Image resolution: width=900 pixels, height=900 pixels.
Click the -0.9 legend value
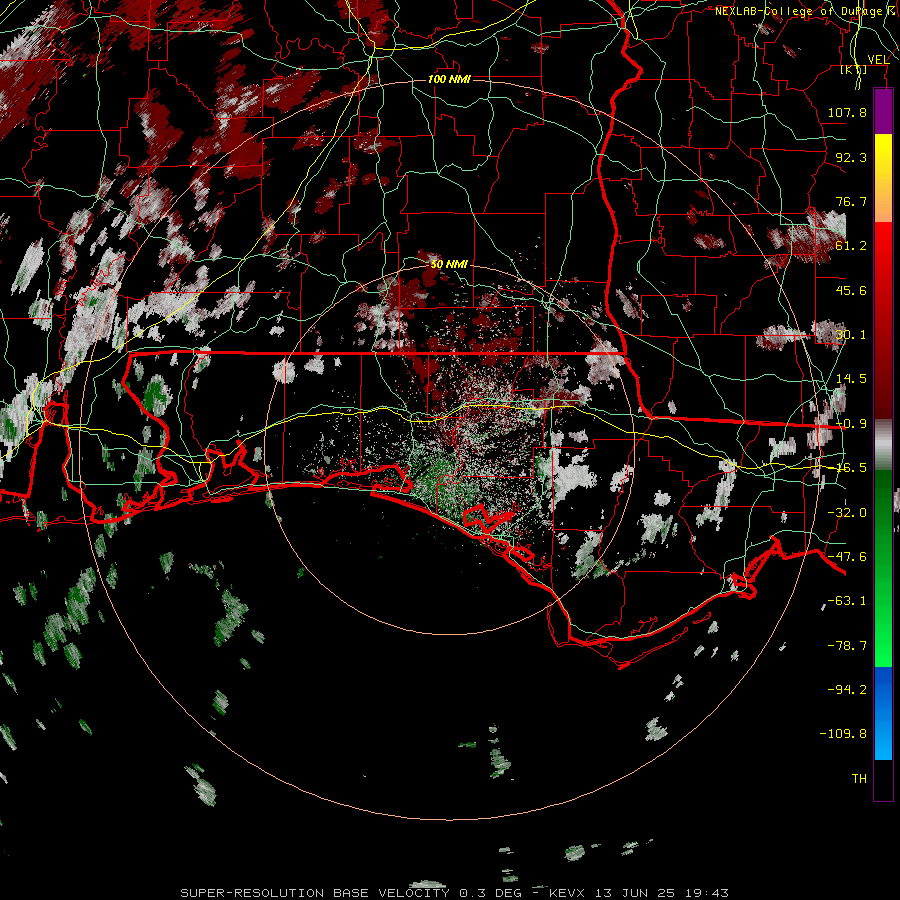pyautogui.click(x=851, y=424)
